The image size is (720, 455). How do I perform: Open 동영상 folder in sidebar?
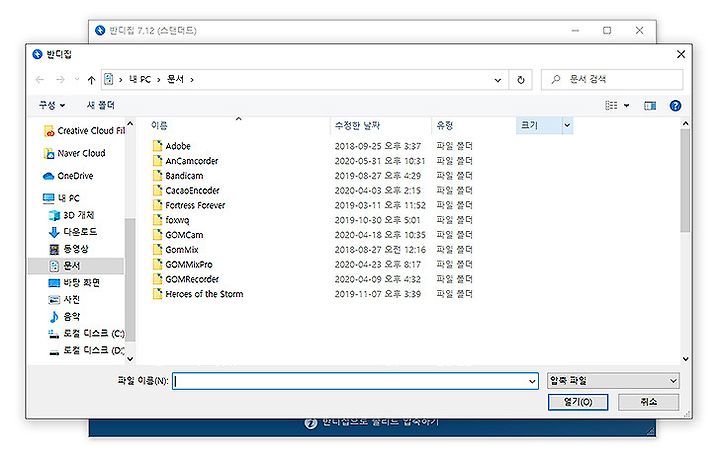[x=68, y=249]
